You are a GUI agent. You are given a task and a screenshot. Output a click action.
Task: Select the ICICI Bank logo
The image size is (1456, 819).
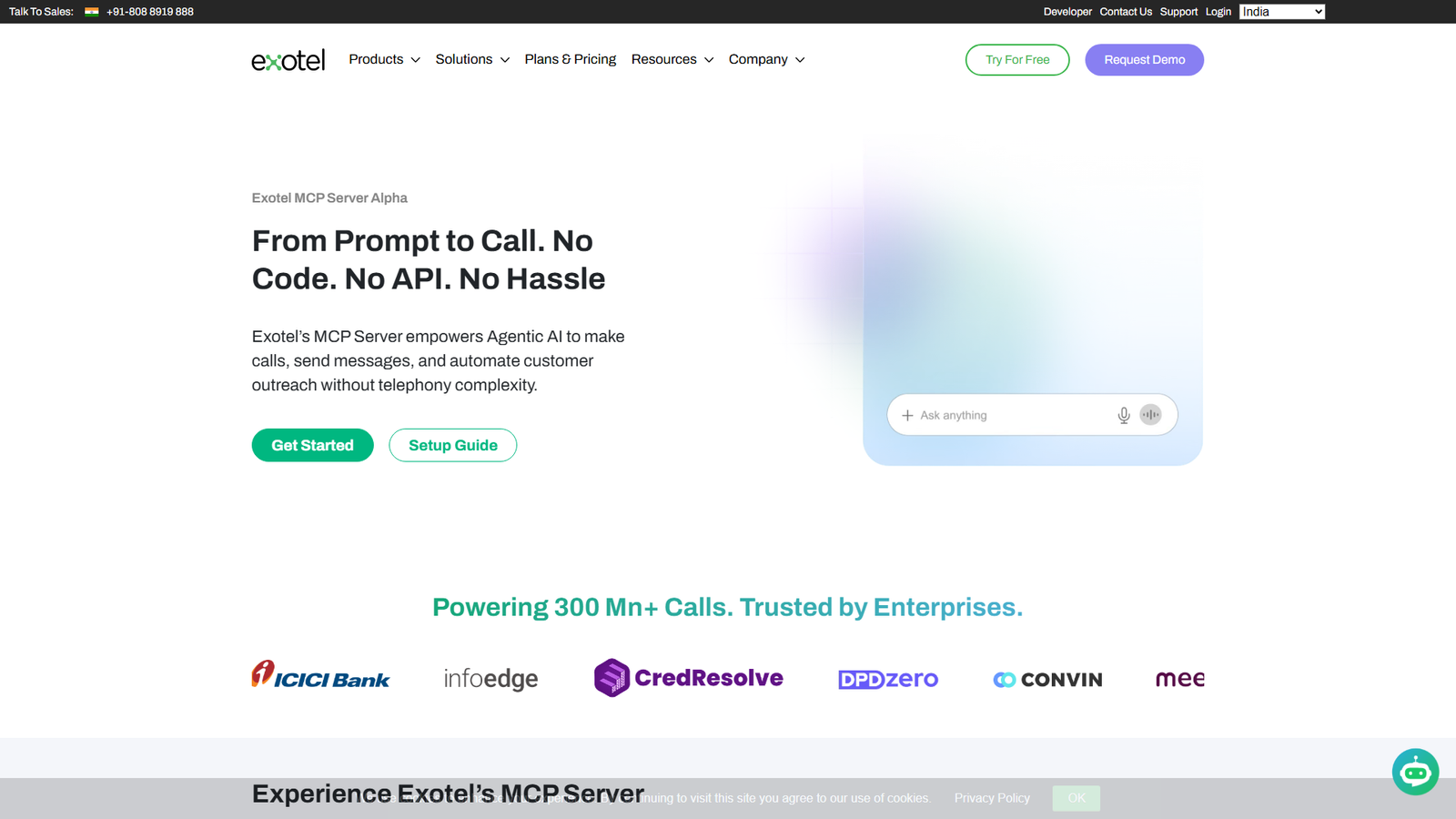[x=320, y=676]
